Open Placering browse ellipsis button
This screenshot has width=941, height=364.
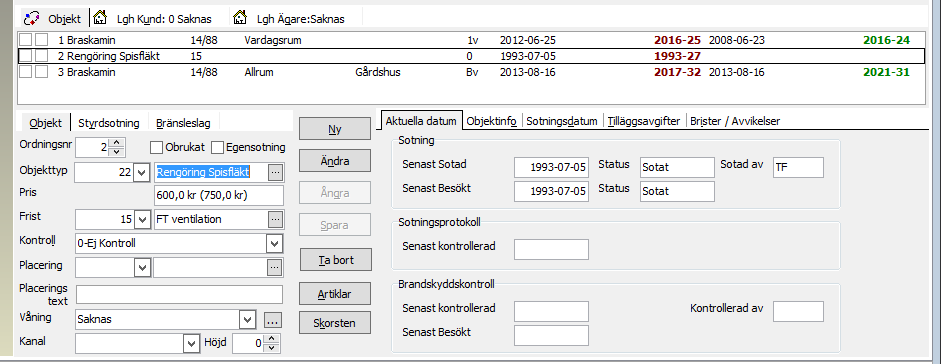point(275,267)
